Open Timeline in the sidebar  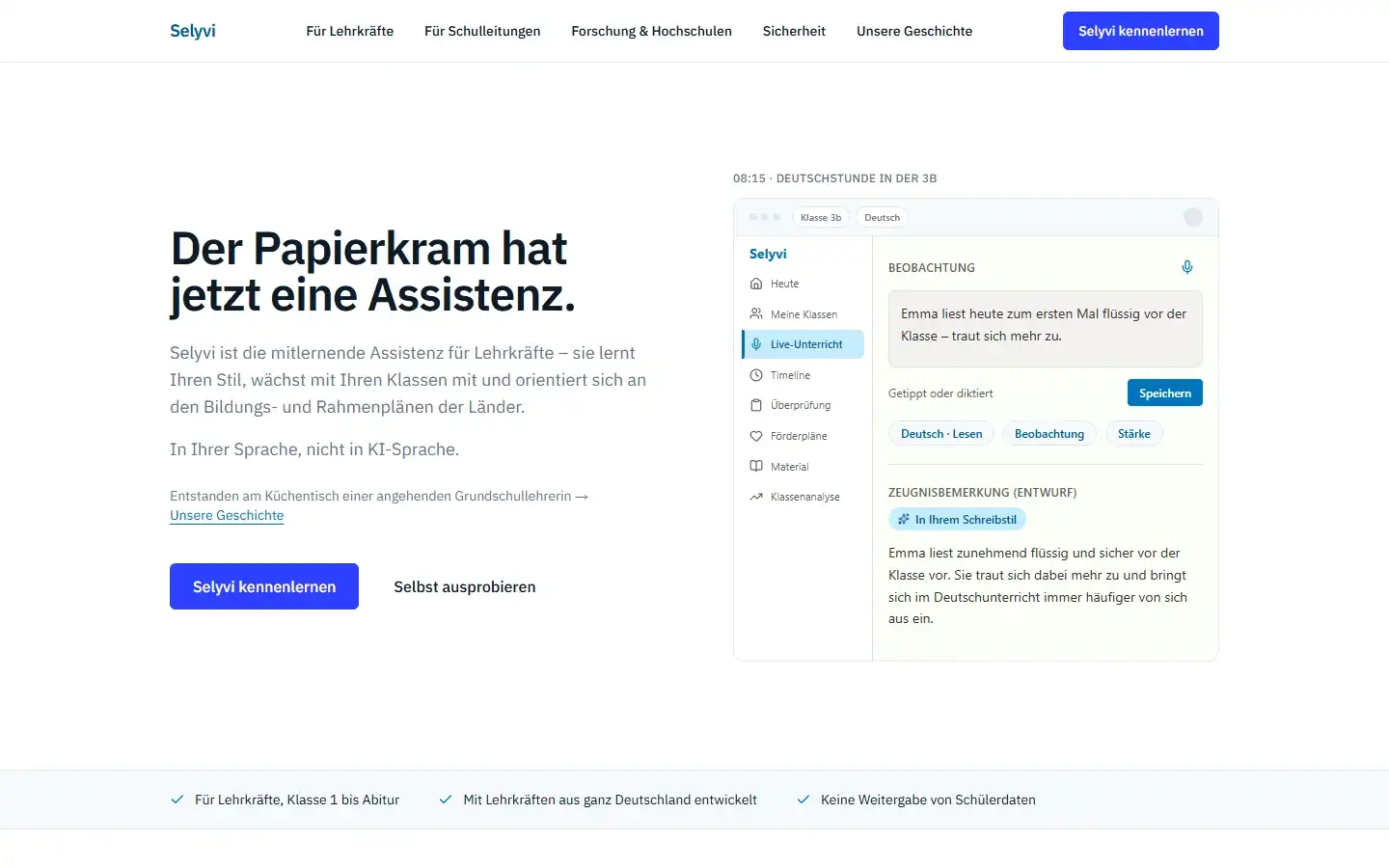(x=803, y=375)
